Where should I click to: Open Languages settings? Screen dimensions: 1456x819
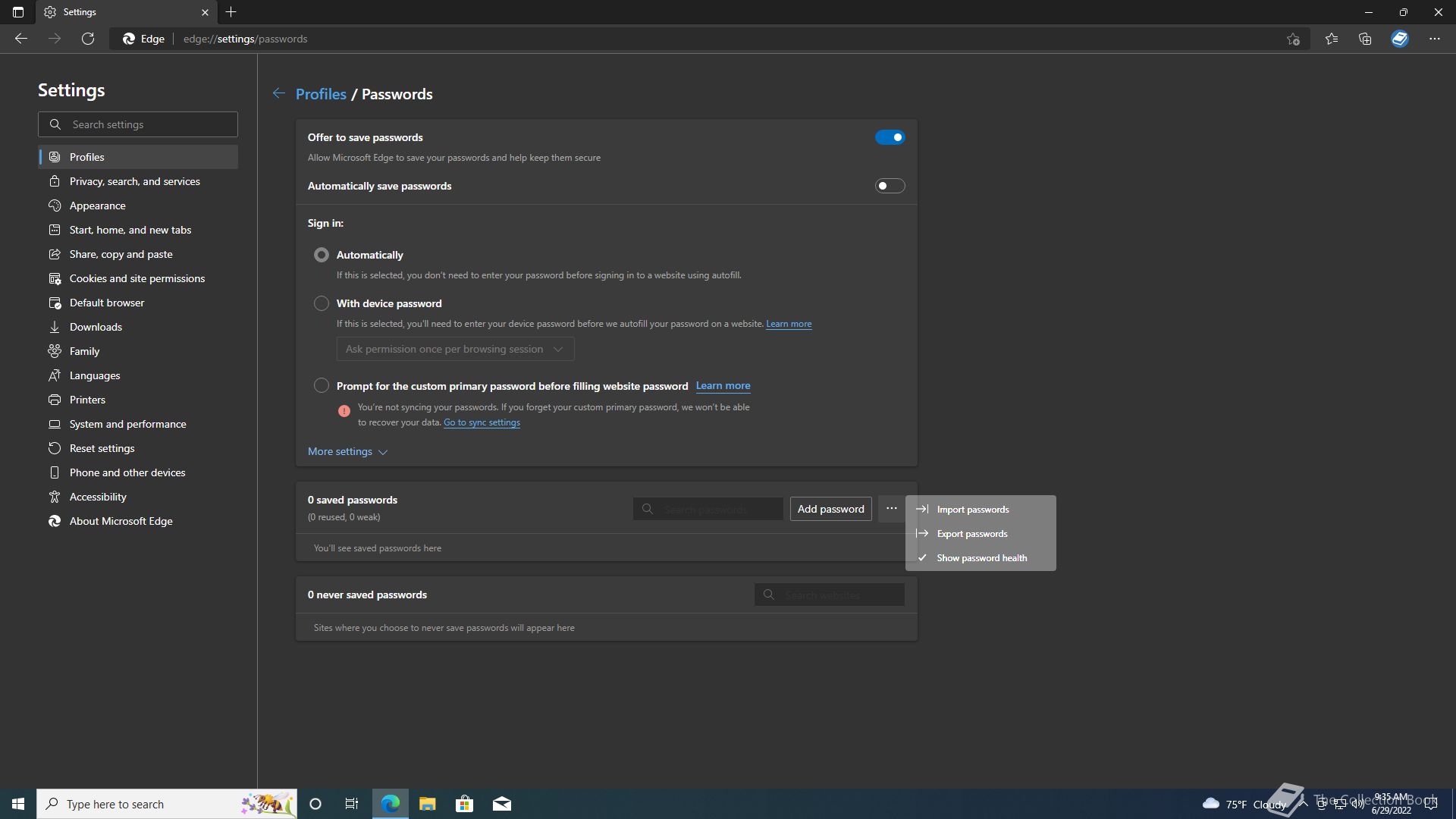click(x=138, y=375)
